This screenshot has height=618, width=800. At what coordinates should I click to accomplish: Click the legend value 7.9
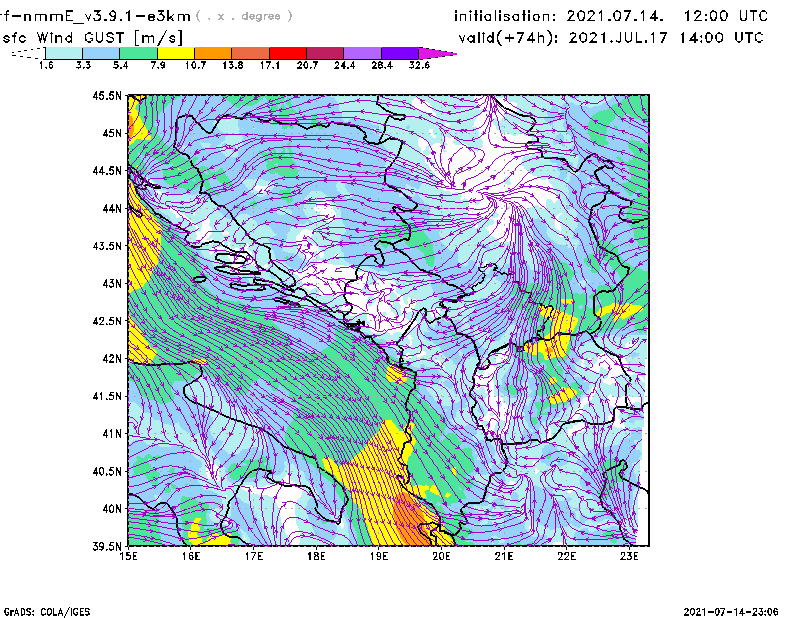[x=158, y=65]
